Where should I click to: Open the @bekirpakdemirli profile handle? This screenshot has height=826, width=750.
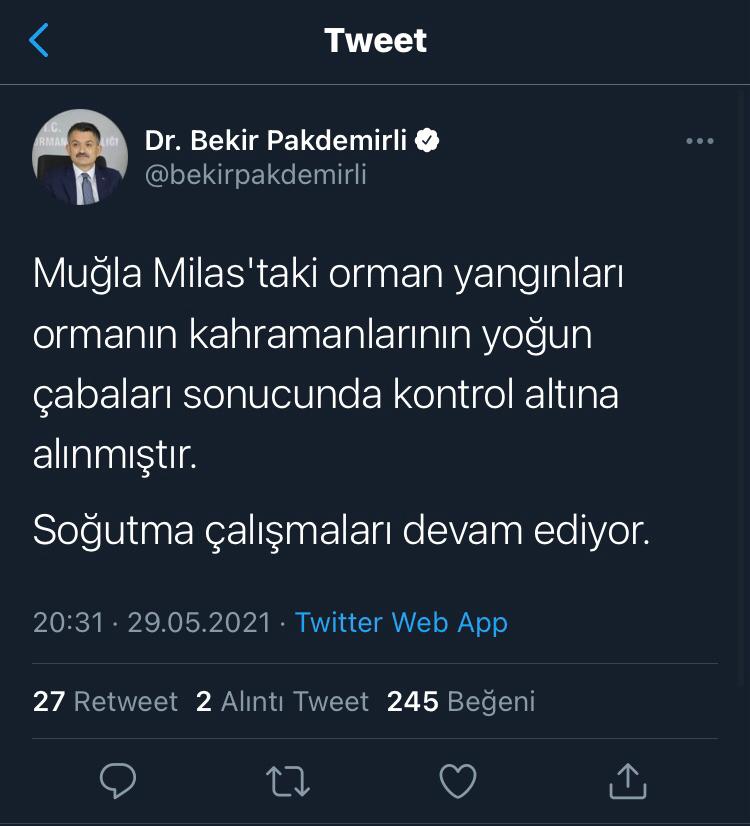coord(255,175)
